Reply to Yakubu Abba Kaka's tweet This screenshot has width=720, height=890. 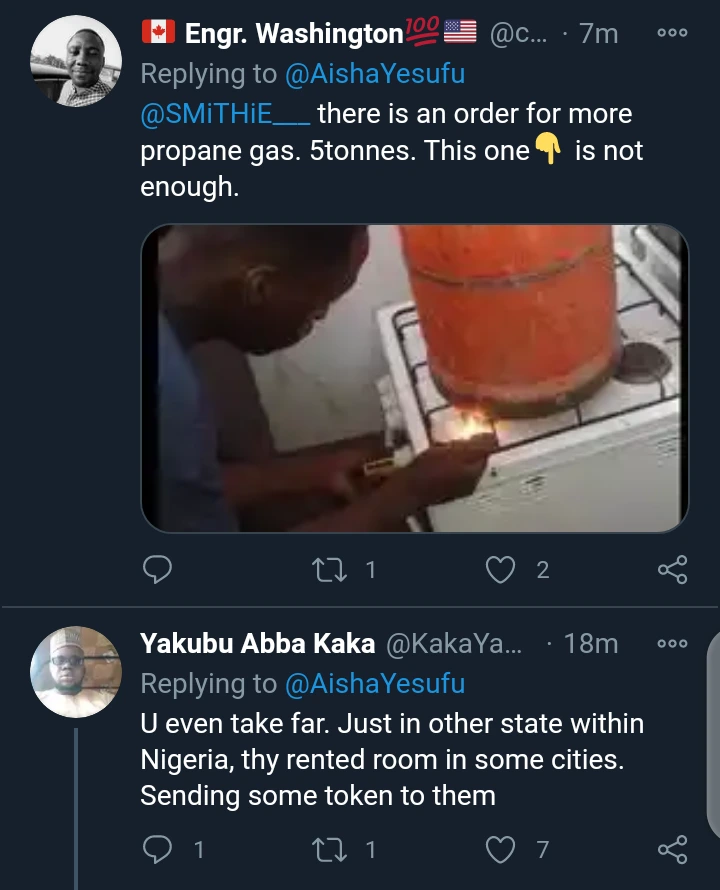pyautogui.click(x=157, y=850)
